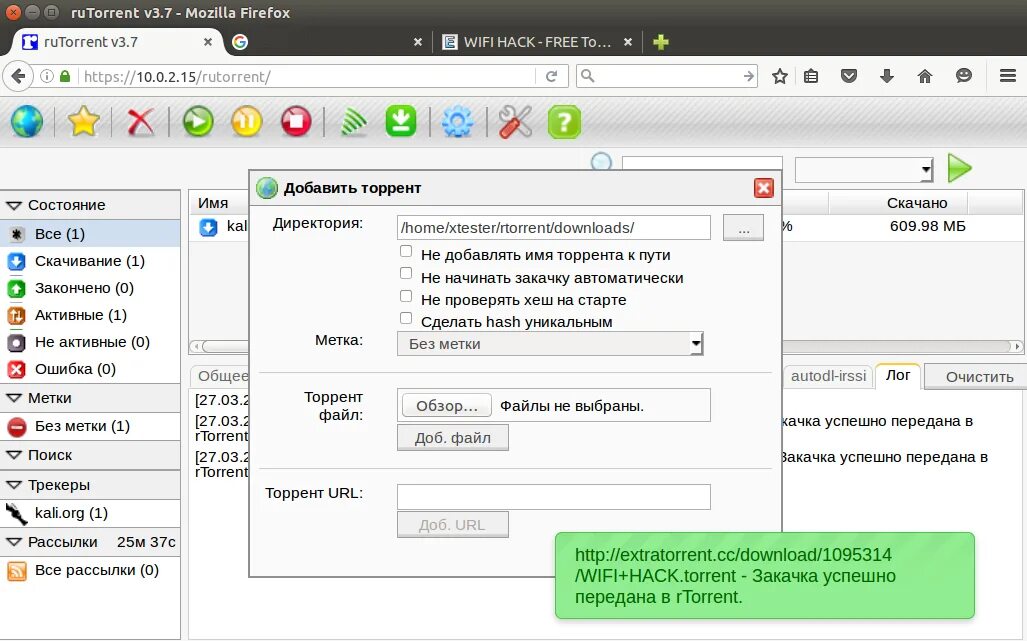Open the Метка dropdown Без метки
Image resolution: width=1027 pixels, height=641 pixels.
point(550,344)
